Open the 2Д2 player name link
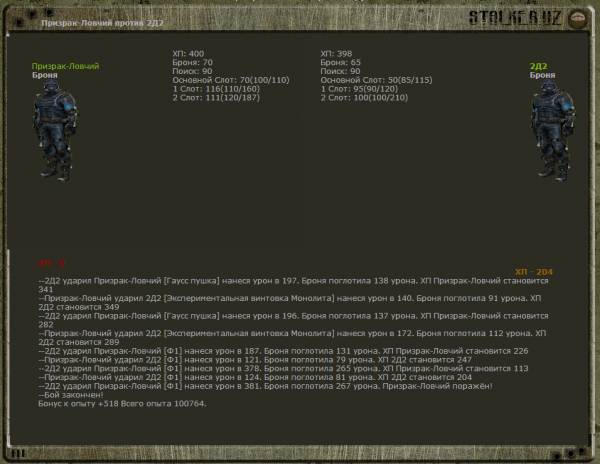Image resolution: width=600 pixels, height=464 pixels. pos(540,66)
